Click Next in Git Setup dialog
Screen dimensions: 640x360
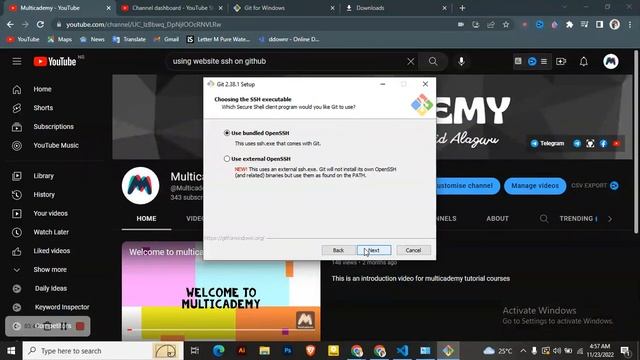click(374, 250)
